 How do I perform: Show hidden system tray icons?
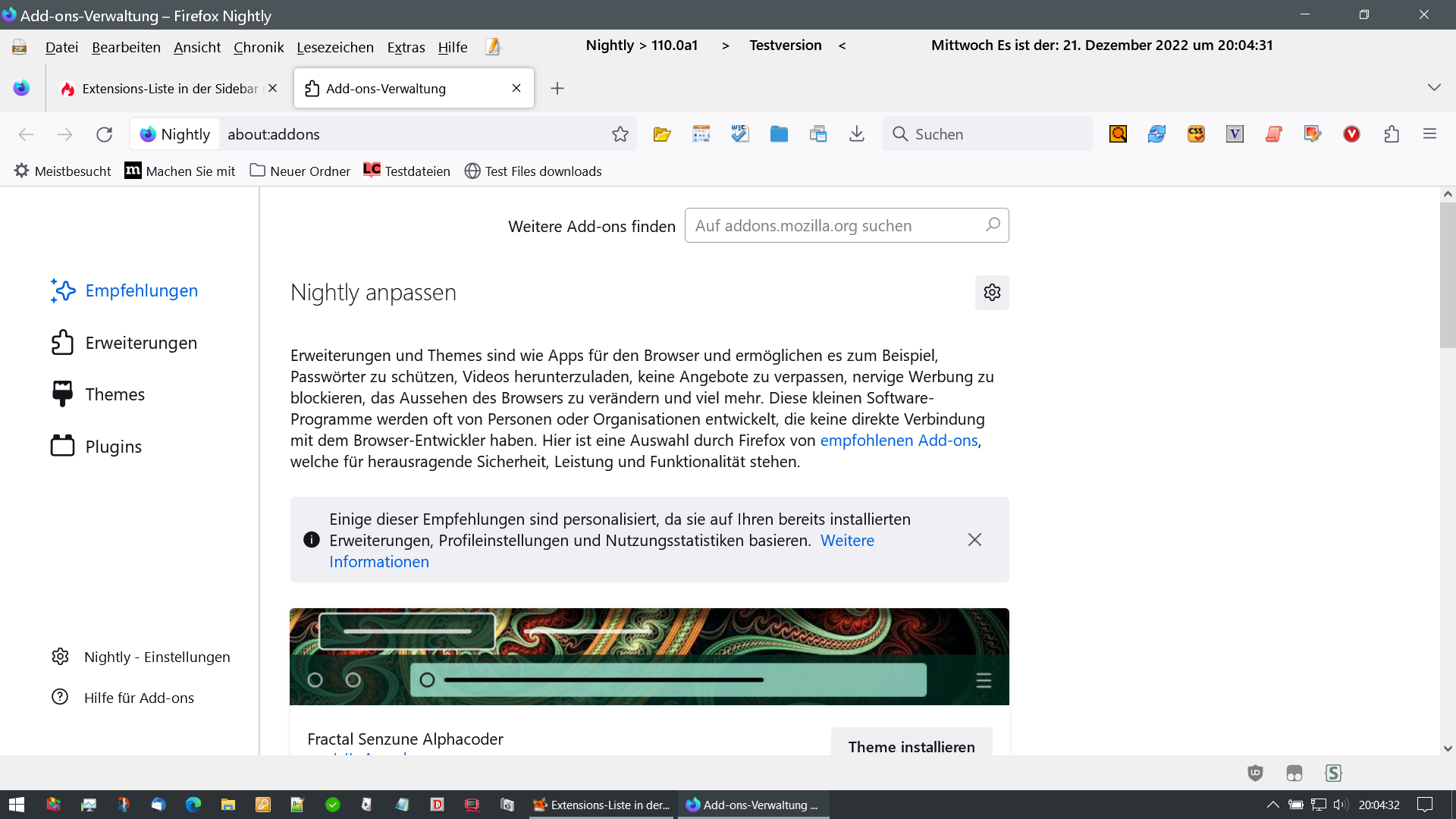[1272, 805]
